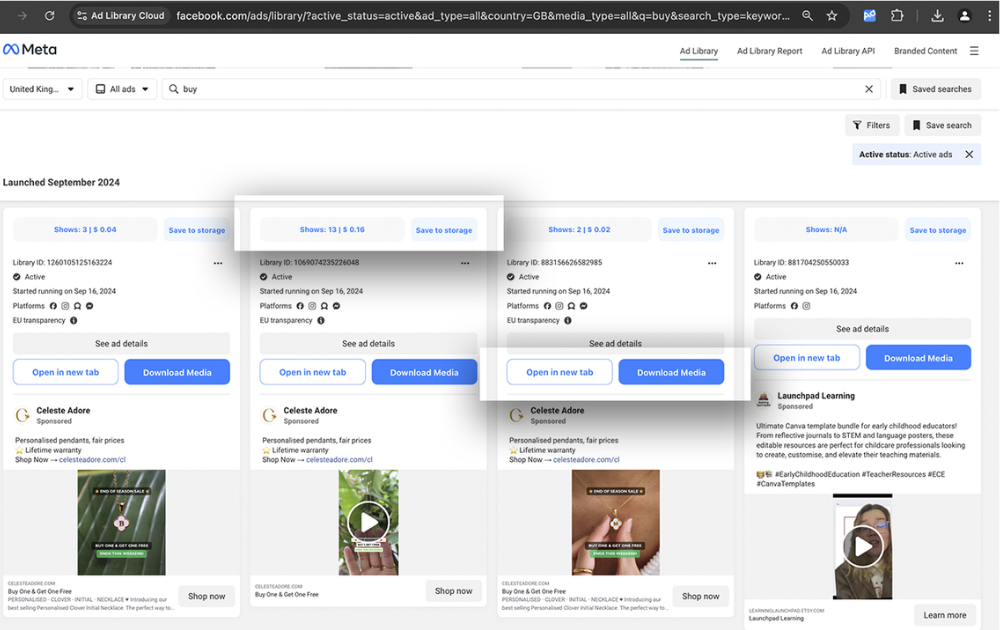Open the Ad Library API tab
Viewport: 1000px width, 630px height.
[848, 51]
